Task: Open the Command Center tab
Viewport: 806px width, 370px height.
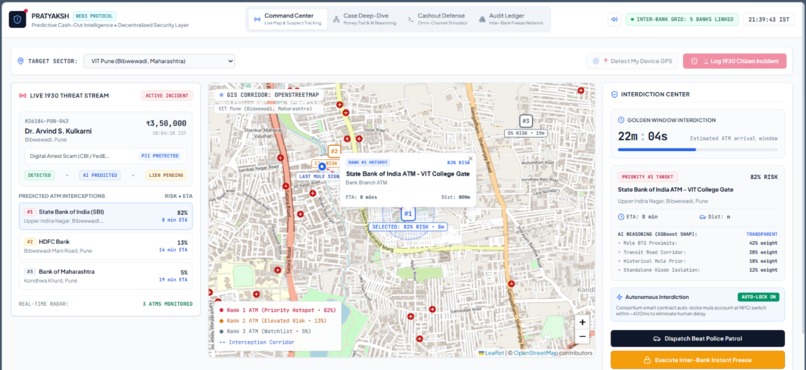Action: tap(288, 19)
